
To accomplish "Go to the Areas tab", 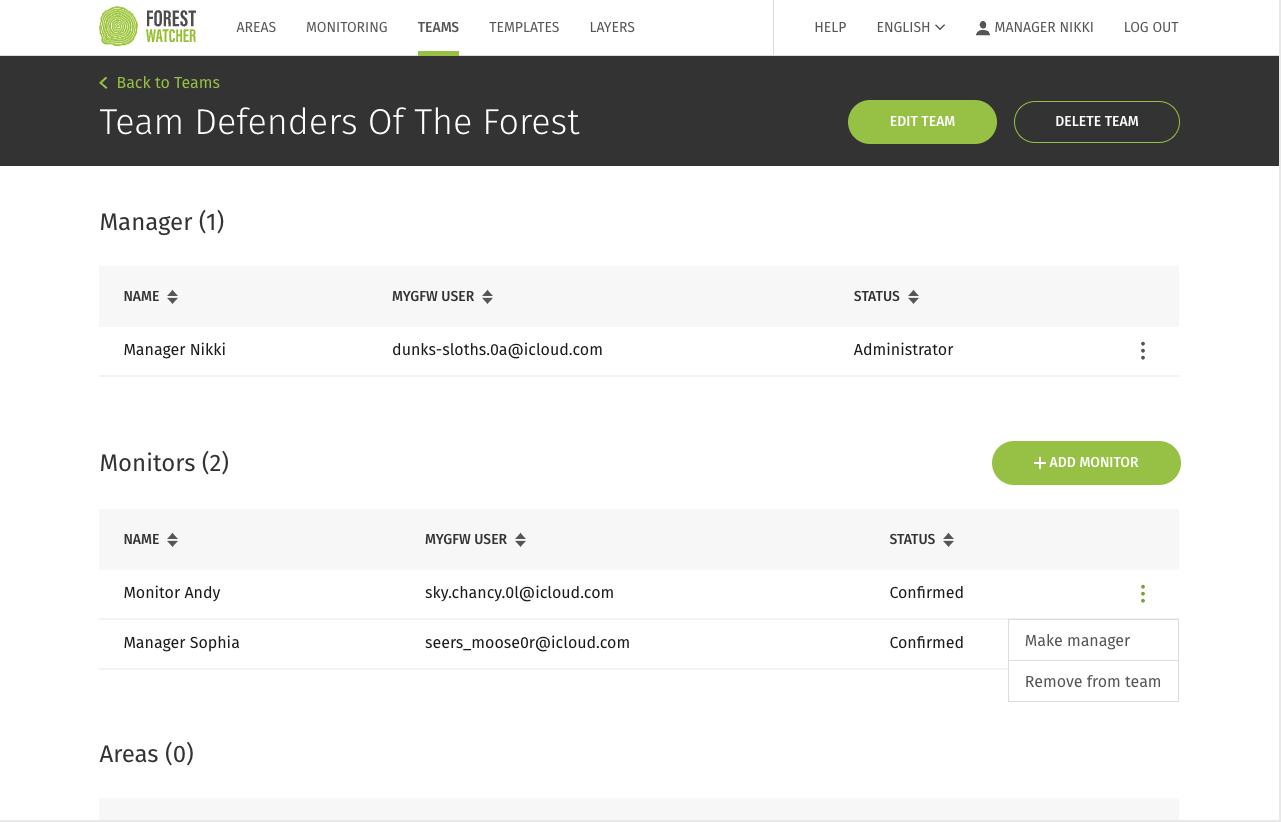I will click(x=256, y=27).
